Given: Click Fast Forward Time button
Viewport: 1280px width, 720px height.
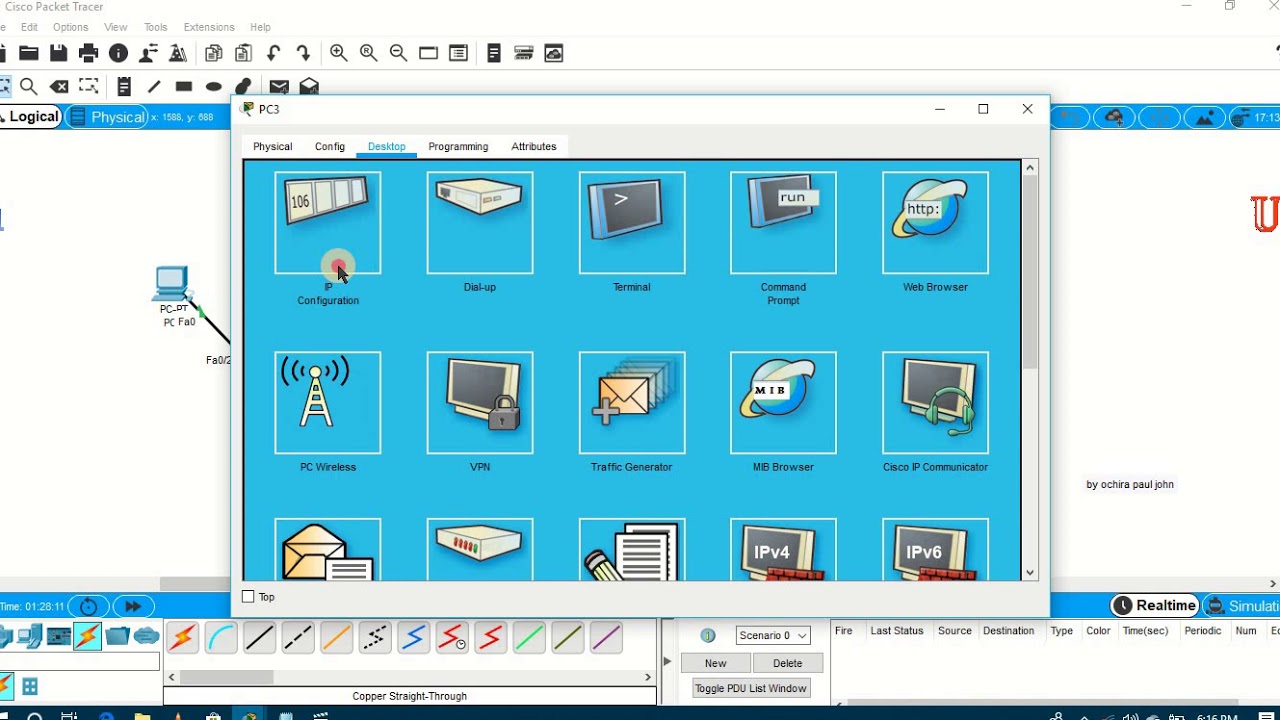Looking at the screenshot, I should [x=132, y=606].
